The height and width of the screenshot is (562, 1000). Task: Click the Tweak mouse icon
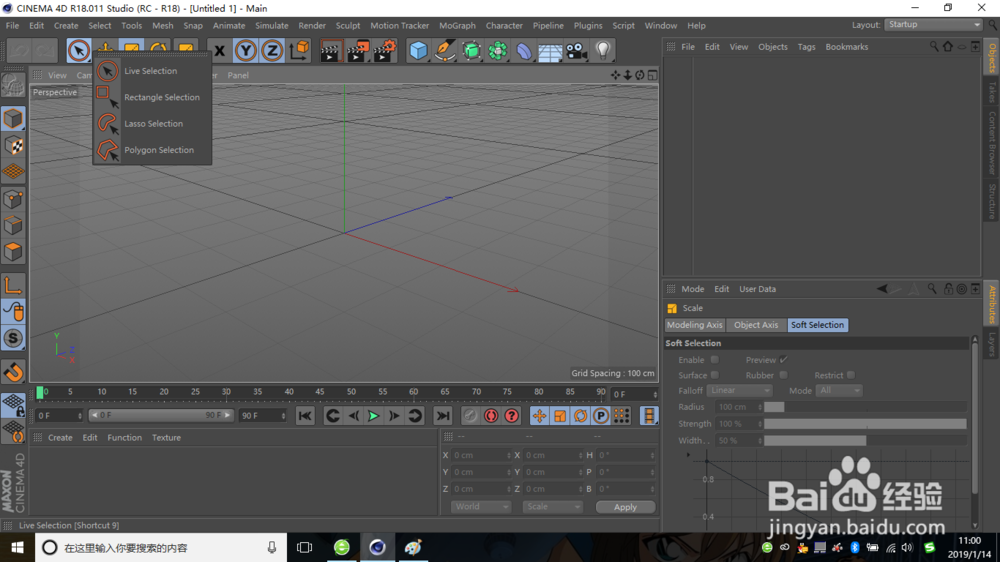(x=13, y=312)
